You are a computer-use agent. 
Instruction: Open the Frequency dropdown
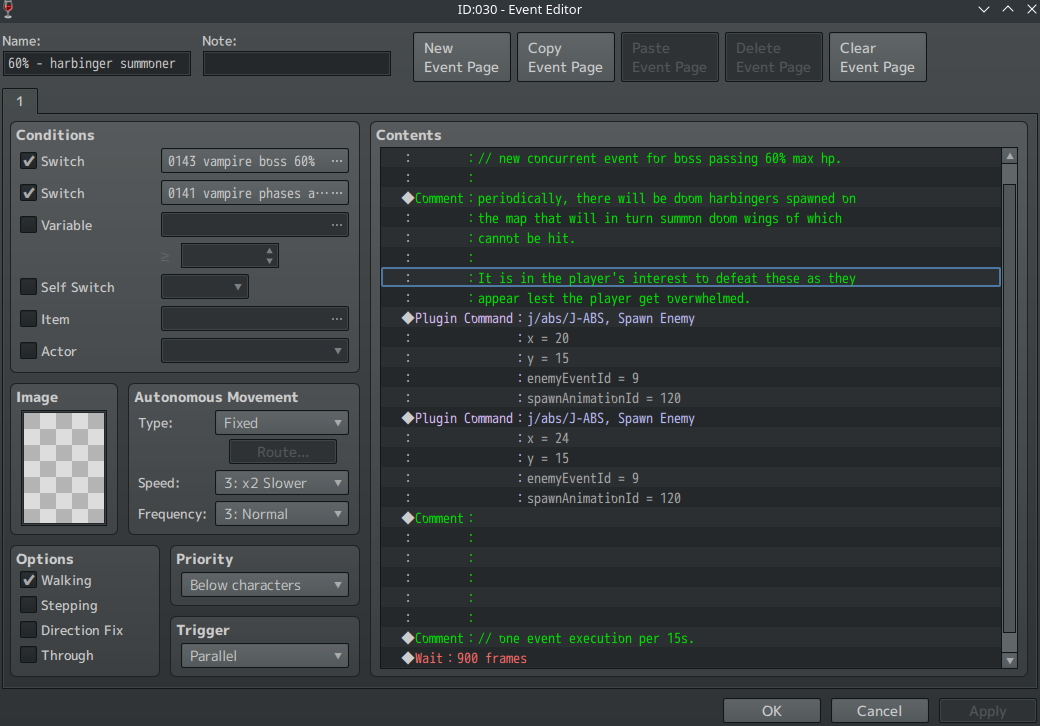pos(282,514)
